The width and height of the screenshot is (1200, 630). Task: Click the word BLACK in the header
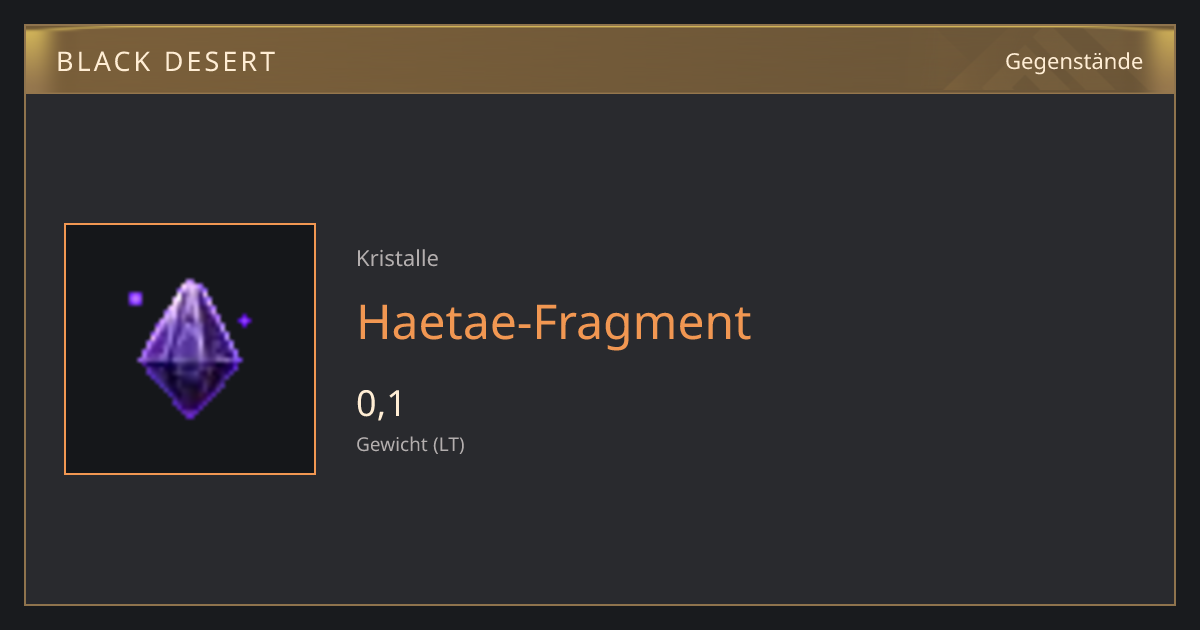point(99,62)
